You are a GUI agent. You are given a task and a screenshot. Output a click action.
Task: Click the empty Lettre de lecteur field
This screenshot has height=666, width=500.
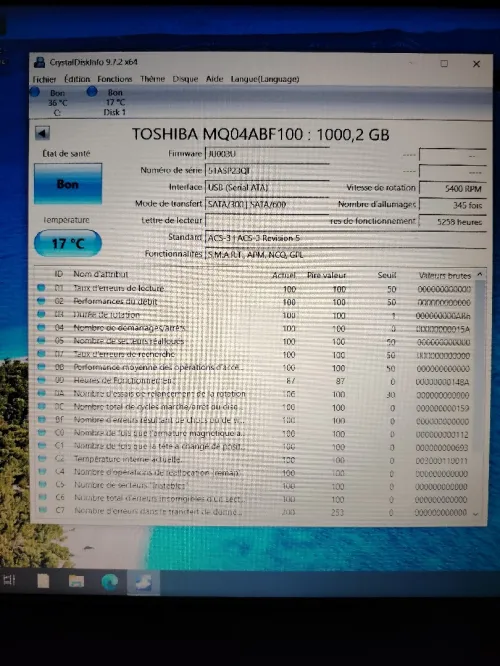tap(267, 220)
